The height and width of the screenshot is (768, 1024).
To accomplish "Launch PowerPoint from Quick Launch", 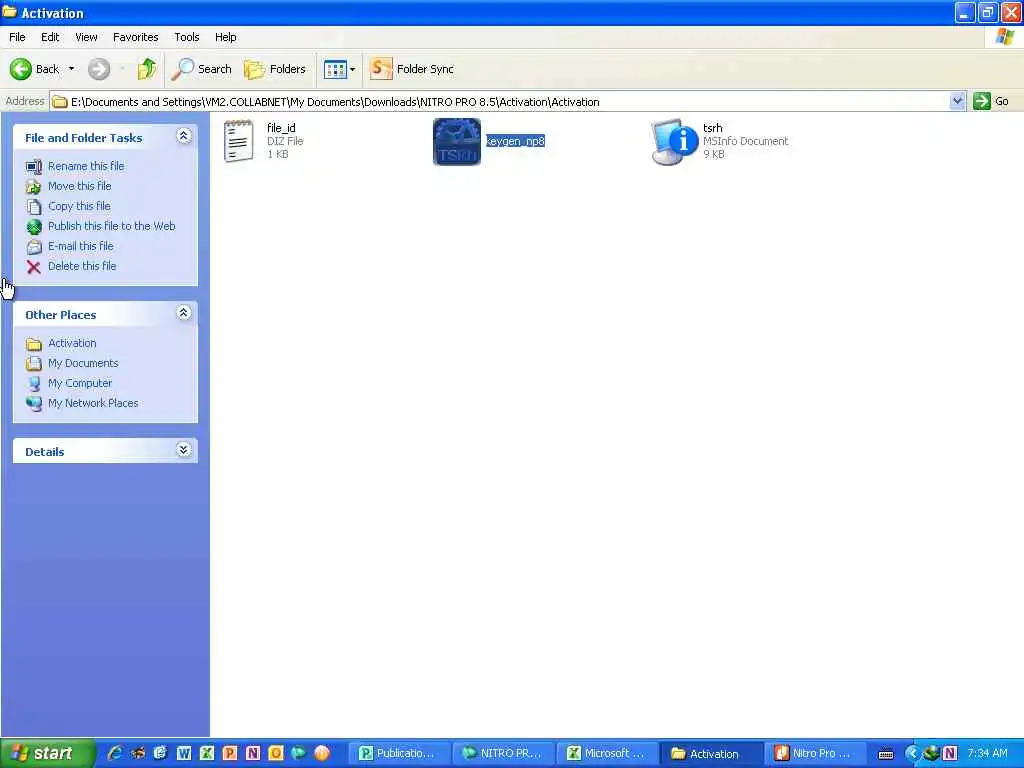I will [230, 753].
